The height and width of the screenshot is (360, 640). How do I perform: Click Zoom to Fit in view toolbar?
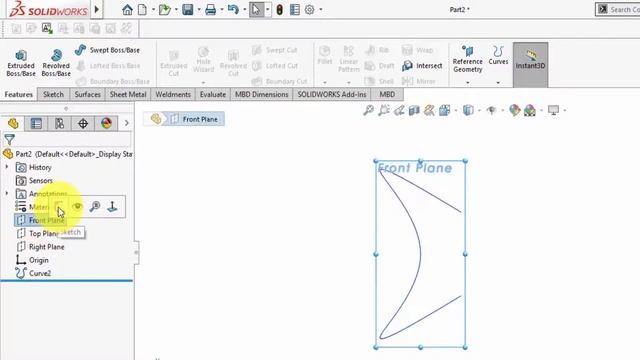coord(369,110)
